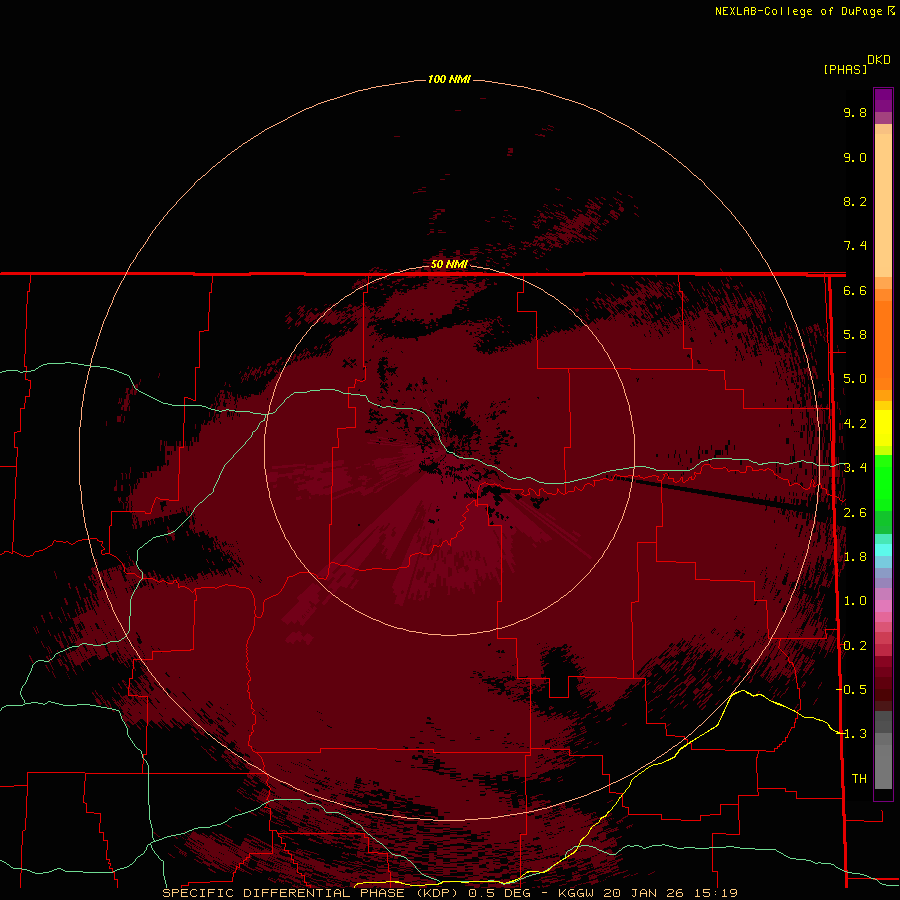900x900 pixels.
Task: Click the SPECIFIC DIFFERENTIAL PHASE (KDP) title text
Action: pos(311,893)
